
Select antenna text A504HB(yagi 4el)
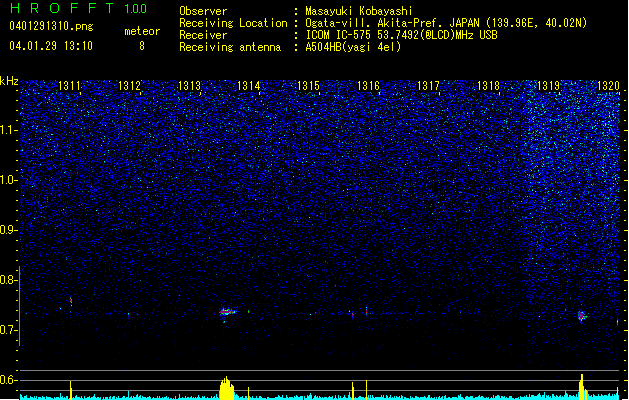pos(353,47)
